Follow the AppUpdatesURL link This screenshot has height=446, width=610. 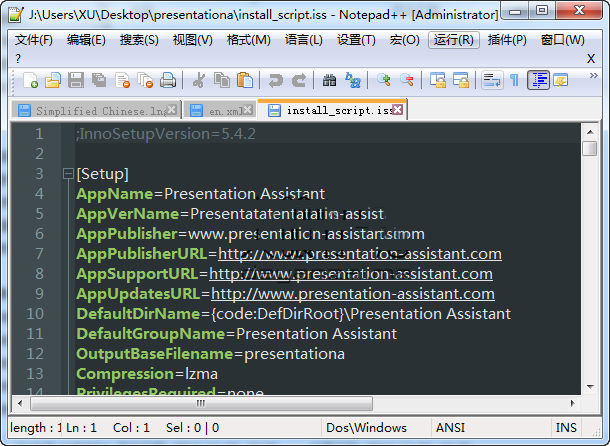(x=353, y=294)
